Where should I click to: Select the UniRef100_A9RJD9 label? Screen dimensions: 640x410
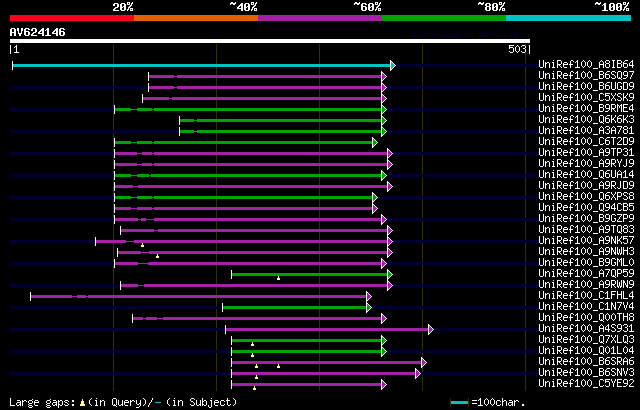(x=586, y=186)
